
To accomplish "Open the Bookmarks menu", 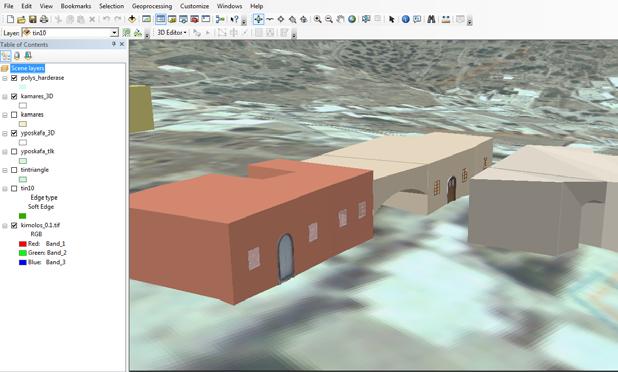I will tap(76, 6).
